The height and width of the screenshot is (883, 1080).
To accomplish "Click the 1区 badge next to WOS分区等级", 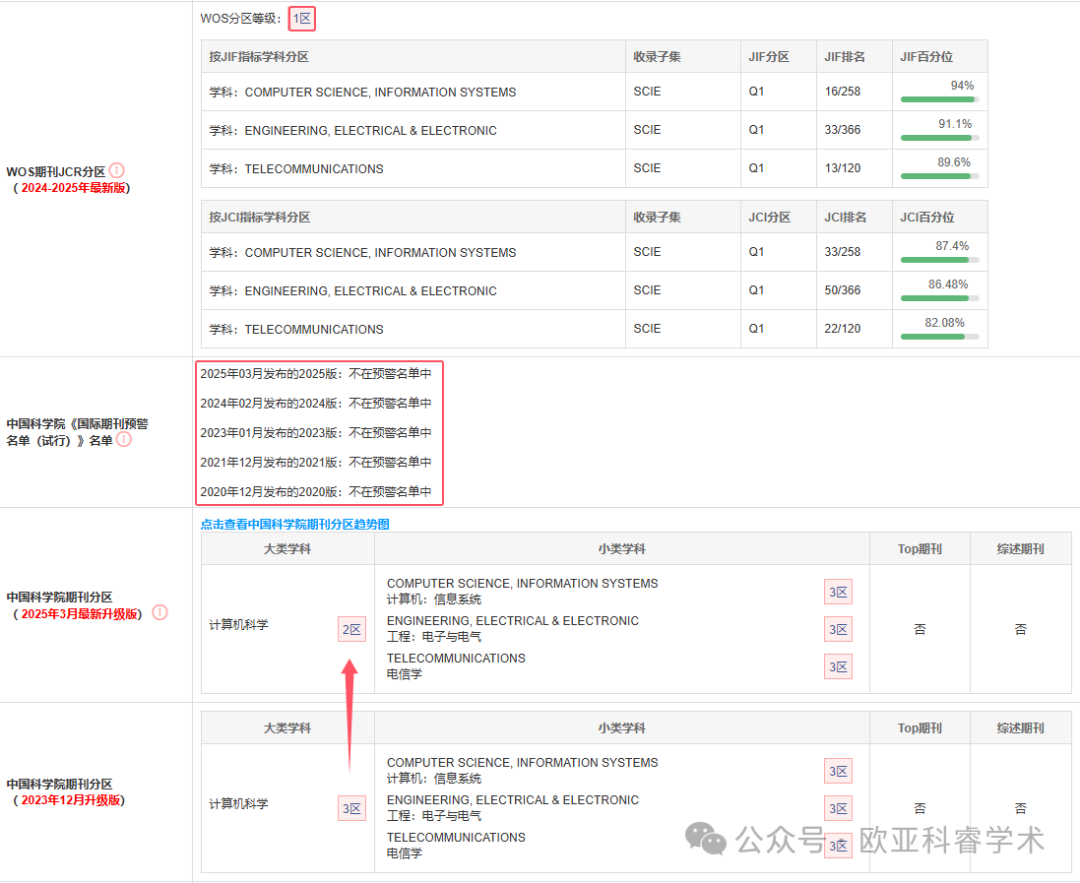I will coord(302,19).
